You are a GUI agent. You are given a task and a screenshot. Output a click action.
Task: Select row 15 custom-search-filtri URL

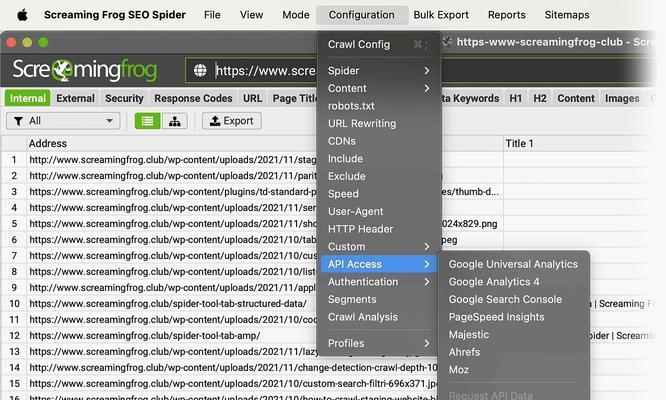(232, 383)
